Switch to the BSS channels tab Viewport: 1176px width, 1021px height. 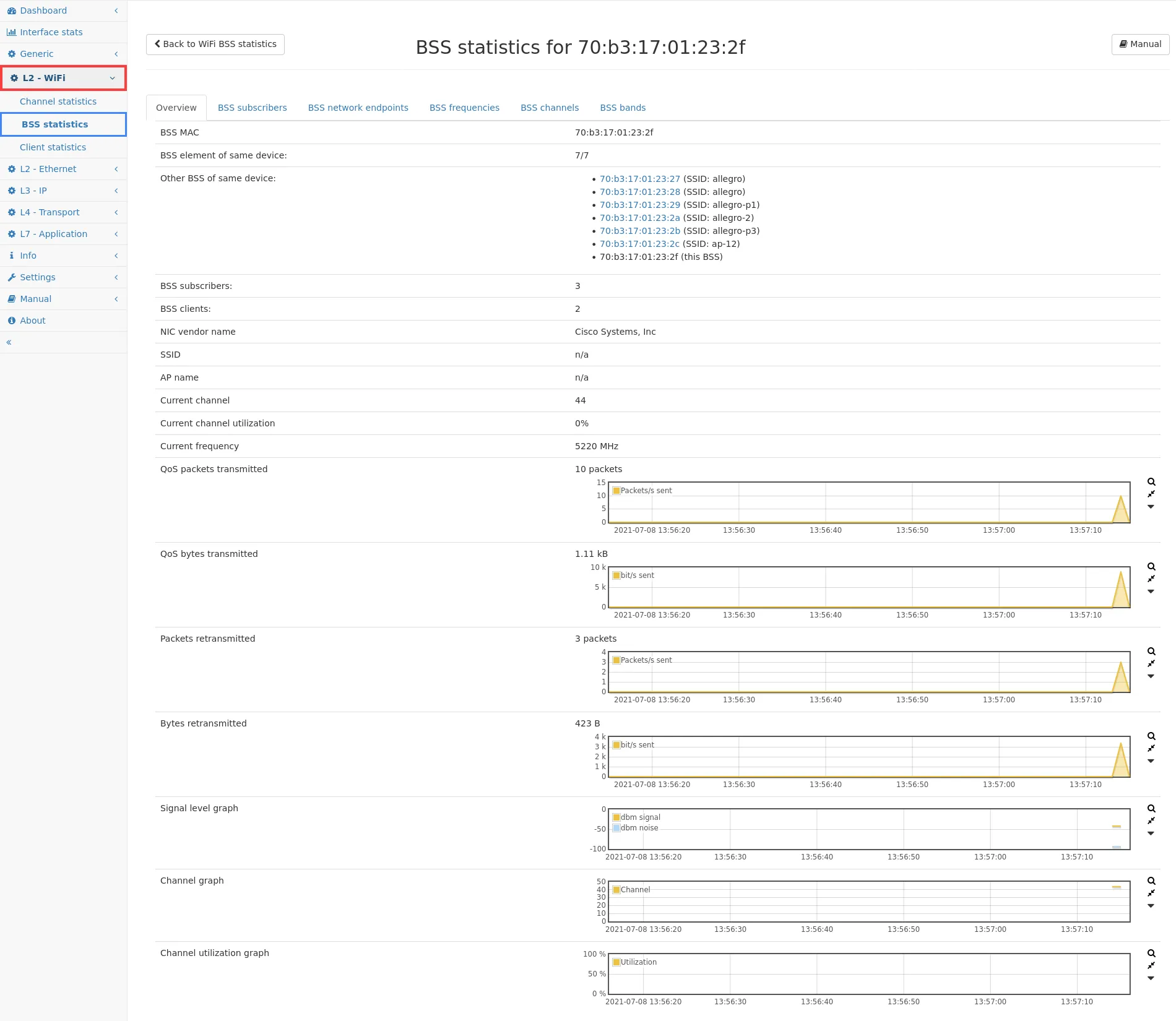[x=549, y=108]
